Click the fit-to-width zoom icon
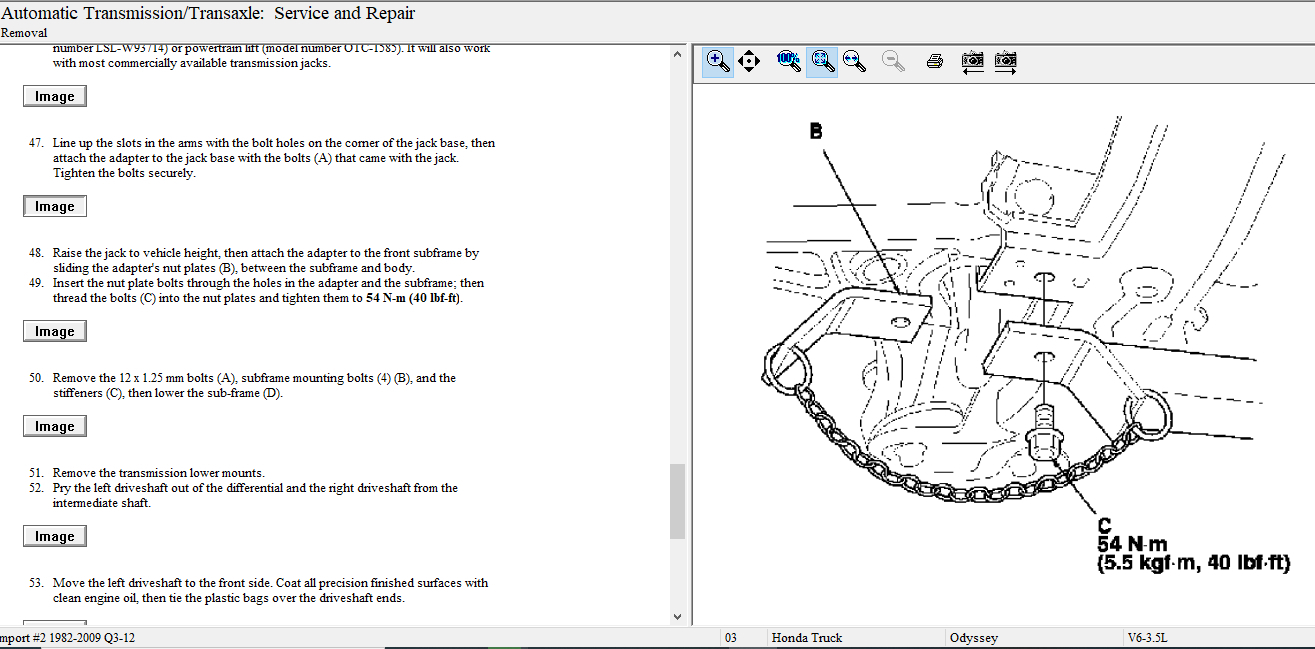Screen dimensions: 1315x649 point(854,61)
